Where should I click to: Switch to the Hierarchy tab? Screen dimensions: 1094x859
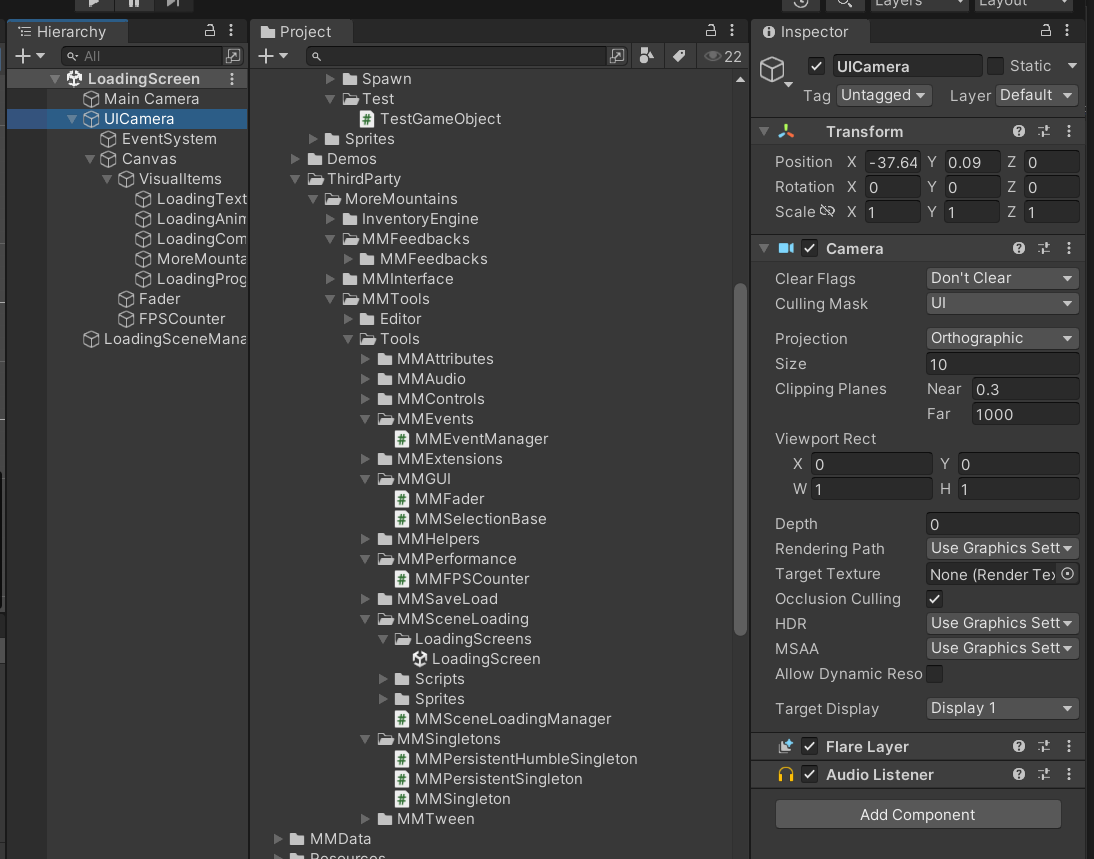68,31
